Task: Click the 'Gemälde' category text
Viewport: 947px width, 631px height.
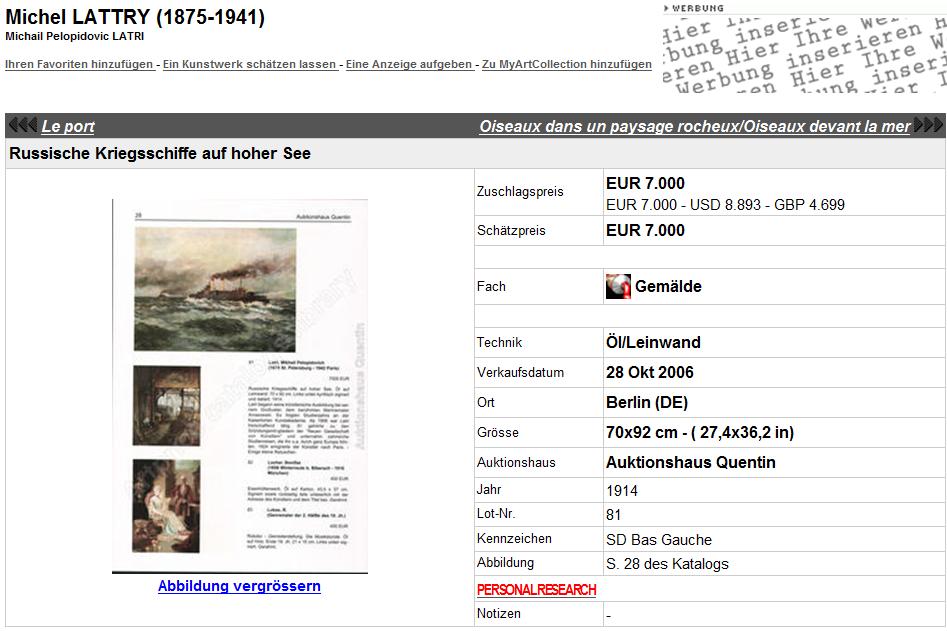Action: click(668, 287)
